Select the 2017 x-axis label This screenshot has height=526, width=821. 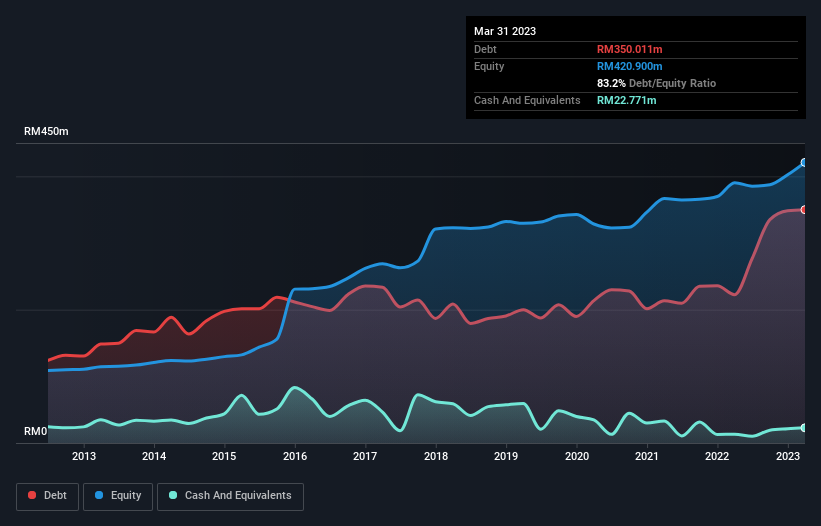[x=365, y=456]
